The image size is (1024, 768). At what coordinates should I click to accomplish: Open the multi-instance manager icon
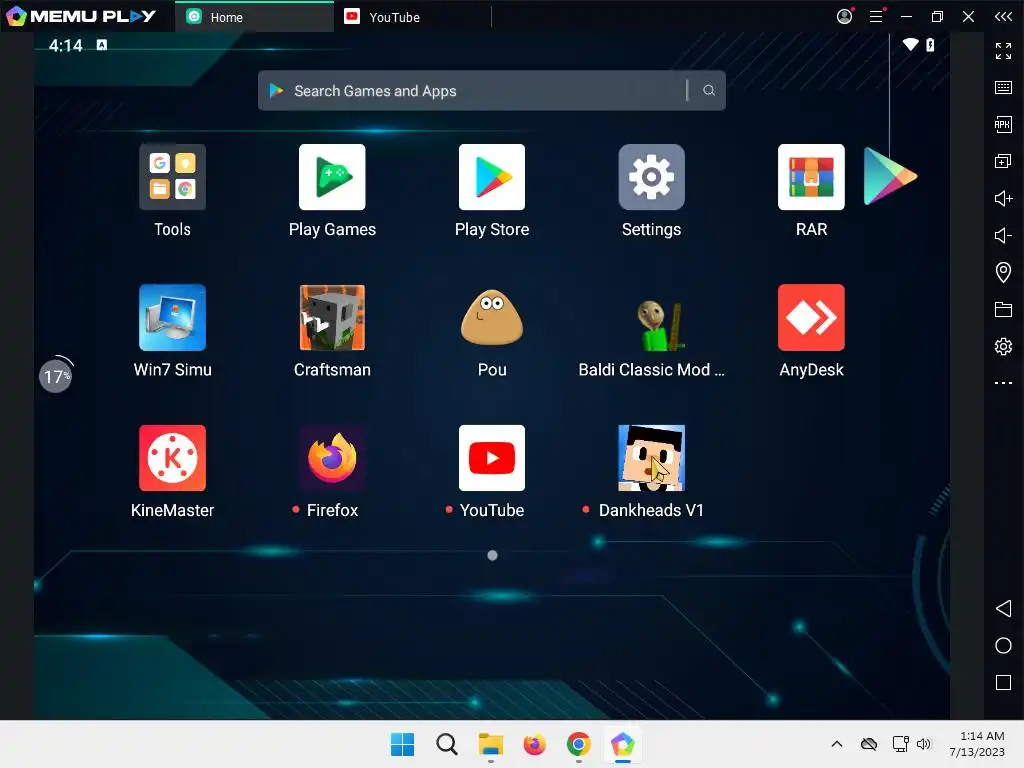[1003, 161]
